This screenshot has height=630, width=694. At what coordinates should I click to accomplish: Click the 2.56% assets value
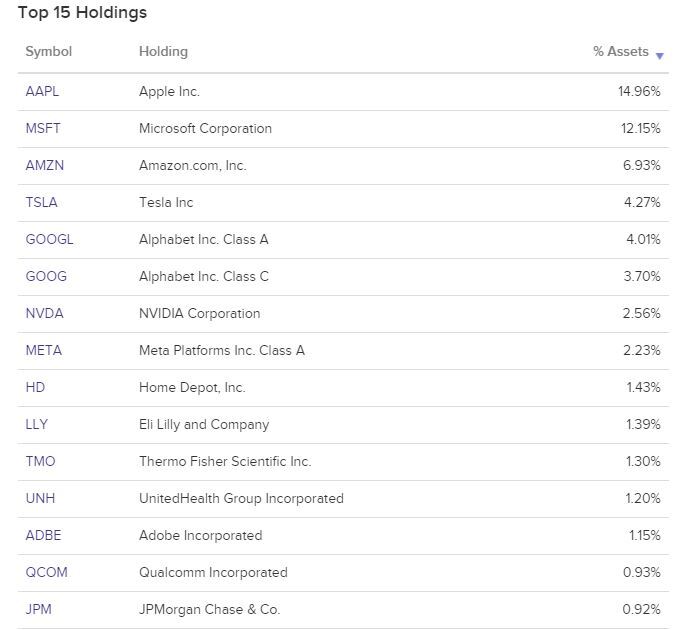641,313
